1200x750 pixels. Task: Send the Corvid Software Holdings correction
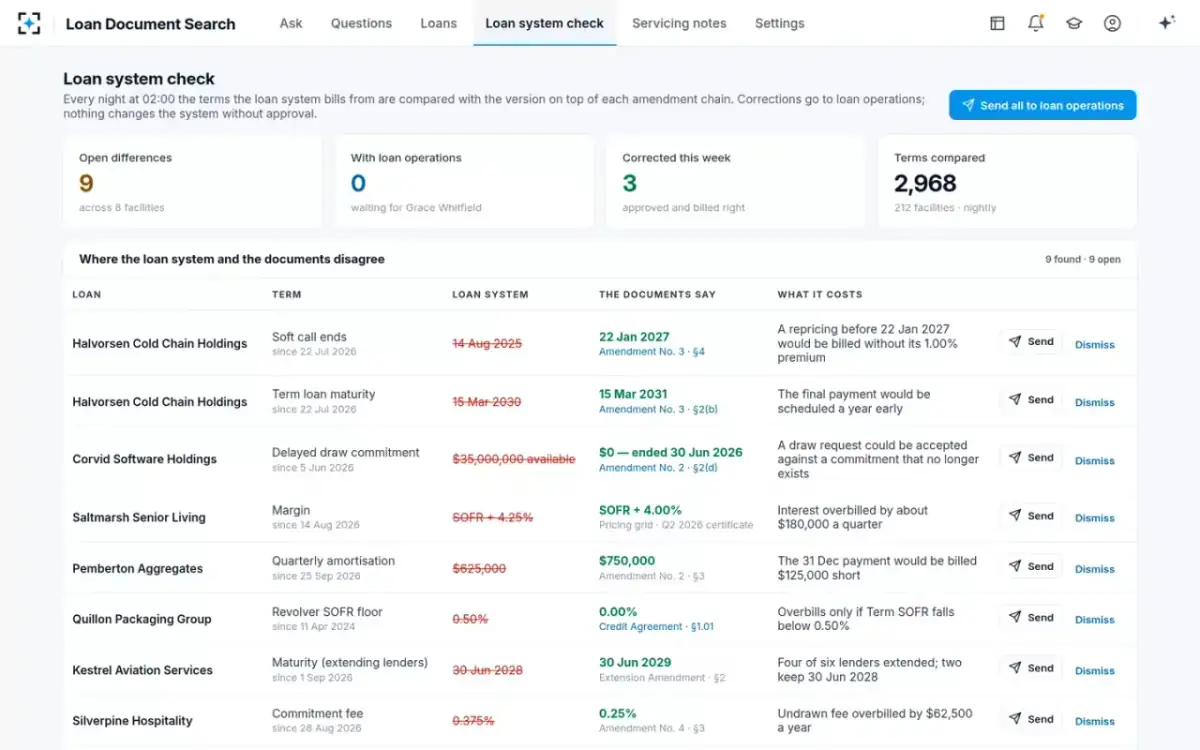point(1031,458)
